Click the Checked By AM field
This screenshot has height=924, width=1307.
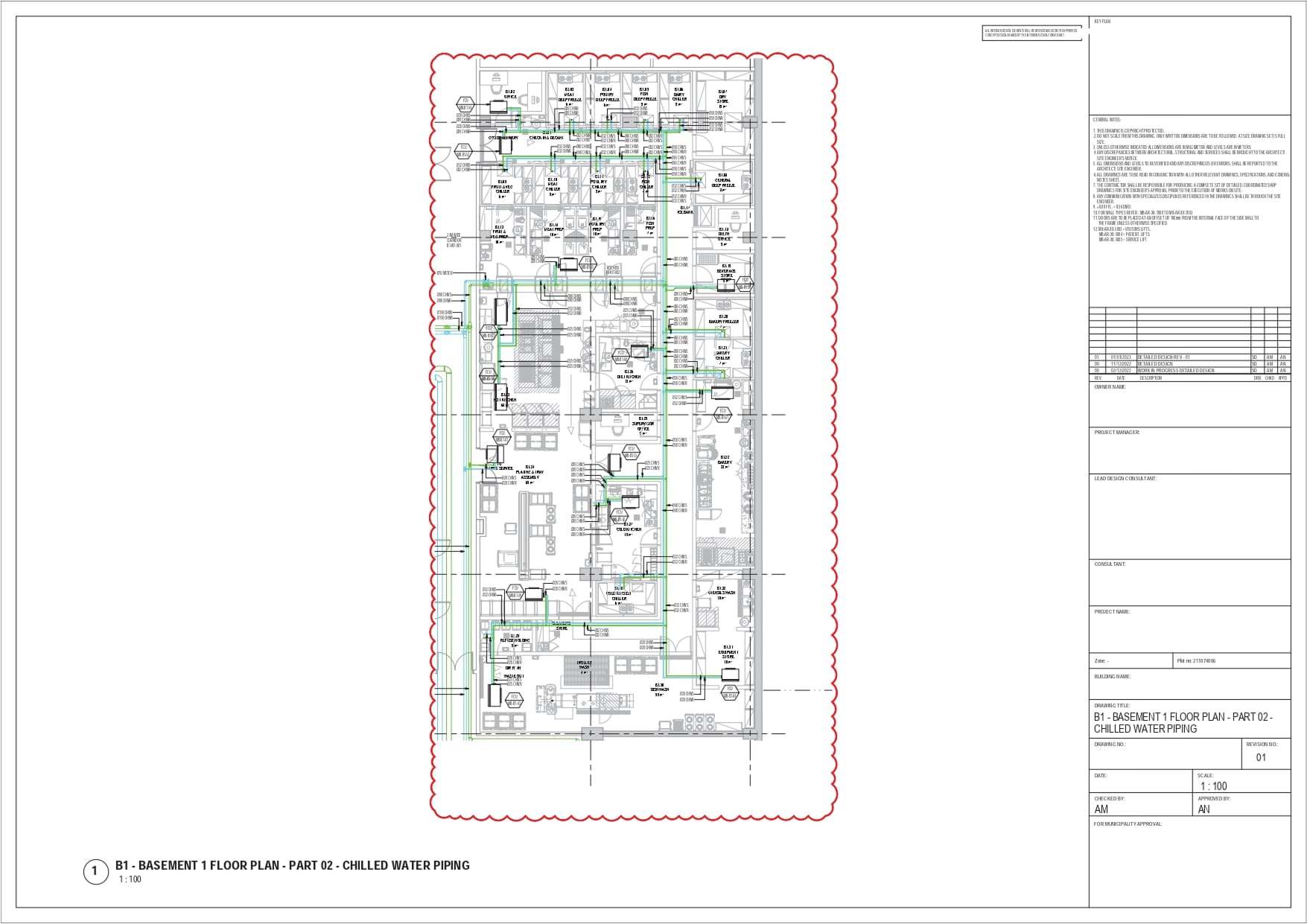(1101, 809)
